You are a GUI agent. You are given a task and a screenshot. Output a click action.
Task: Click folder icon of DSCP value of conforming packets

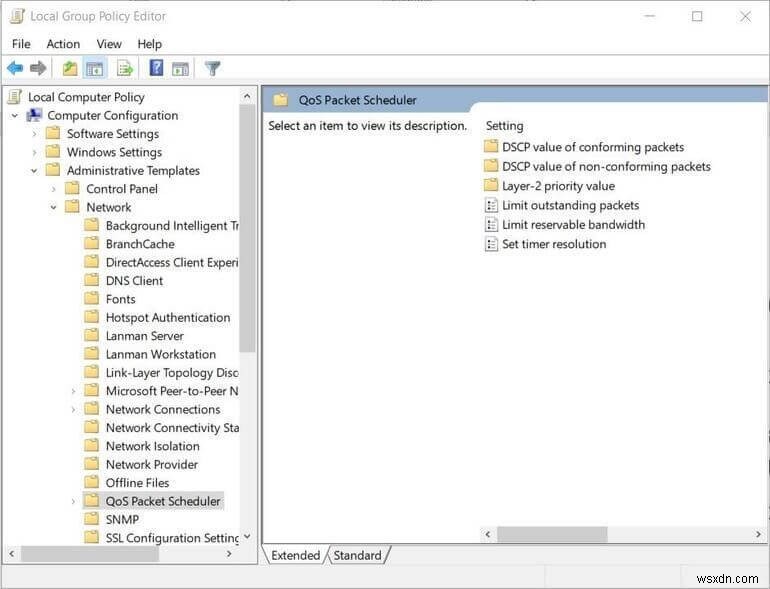491,146
